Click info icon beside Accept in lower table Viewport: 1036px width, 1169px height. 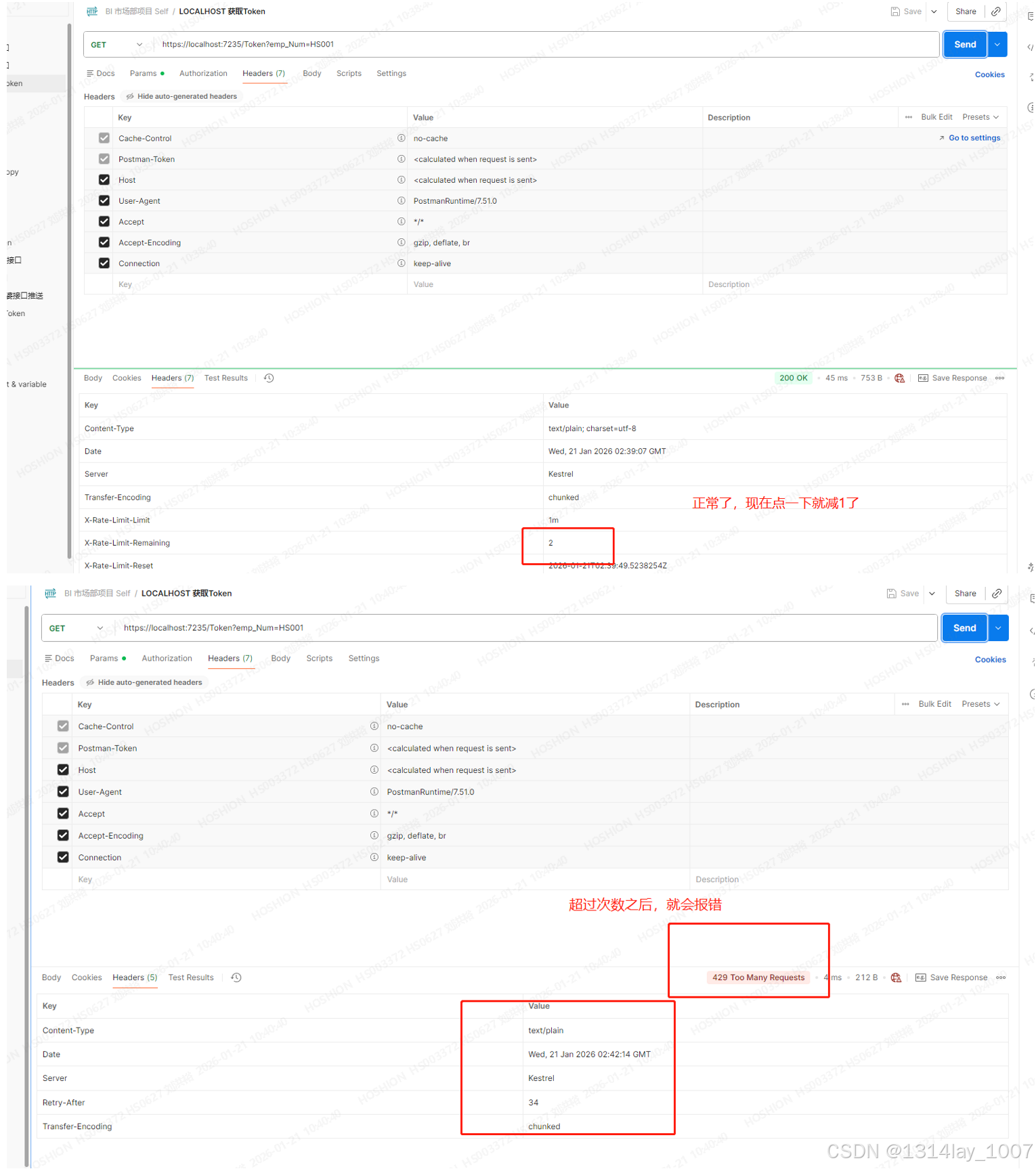[x=374, y=813]
